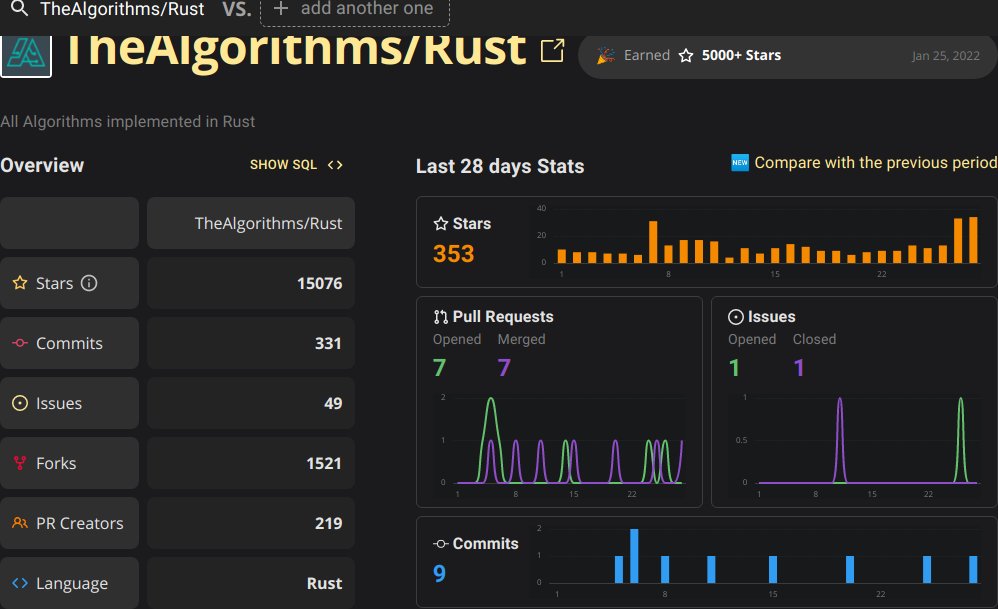Open the repo via the external link icon

[x=552, y=50]
